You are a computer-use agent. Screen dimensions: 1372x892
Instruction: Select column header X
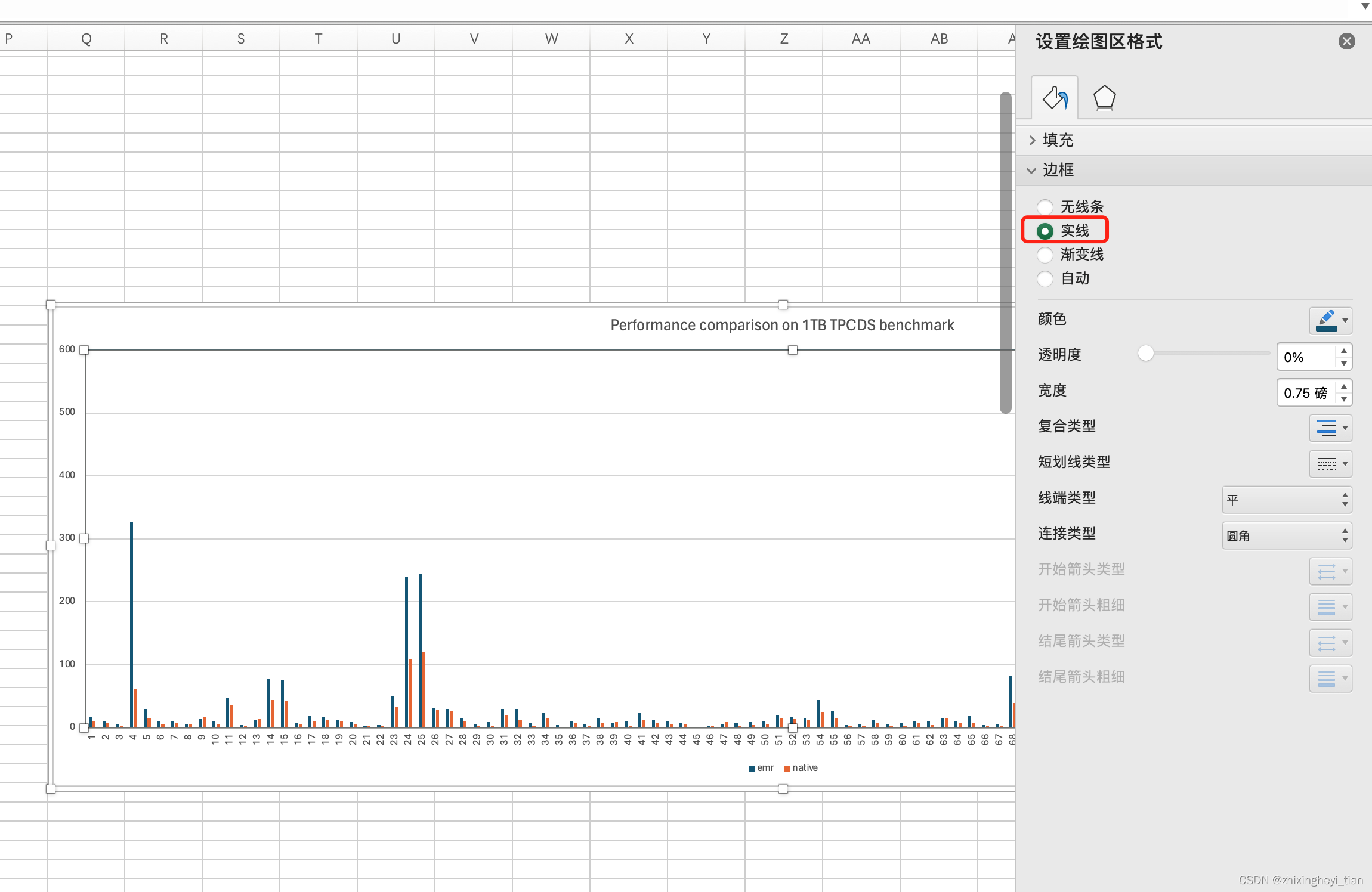coord(629,39)
